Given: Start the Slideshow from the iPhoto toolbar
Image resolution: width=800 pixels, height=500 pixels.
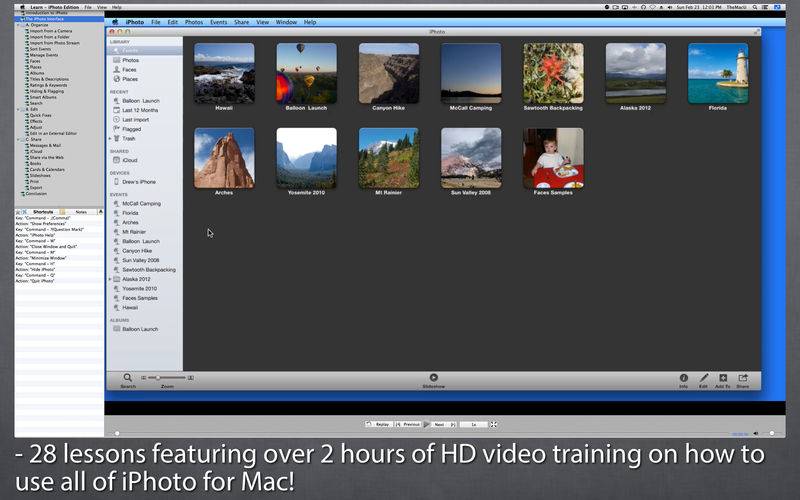Looking at the screenshot, I should click(x=433, y=378).
